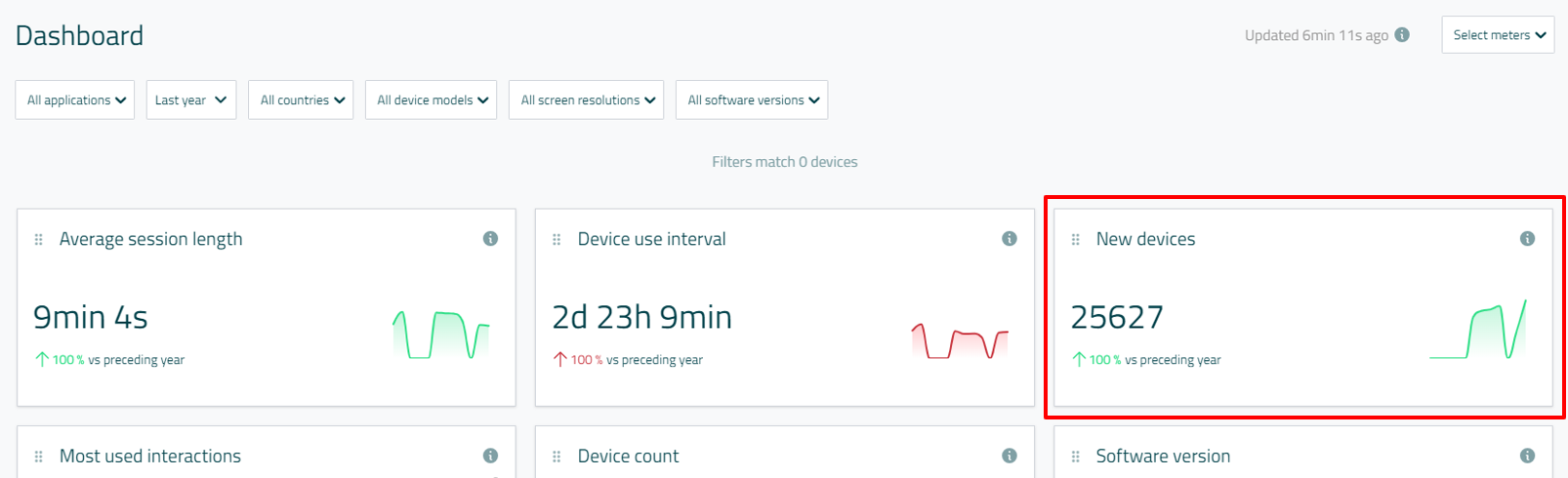Click the Average session length sparkline chart

[x=440, y=335]
